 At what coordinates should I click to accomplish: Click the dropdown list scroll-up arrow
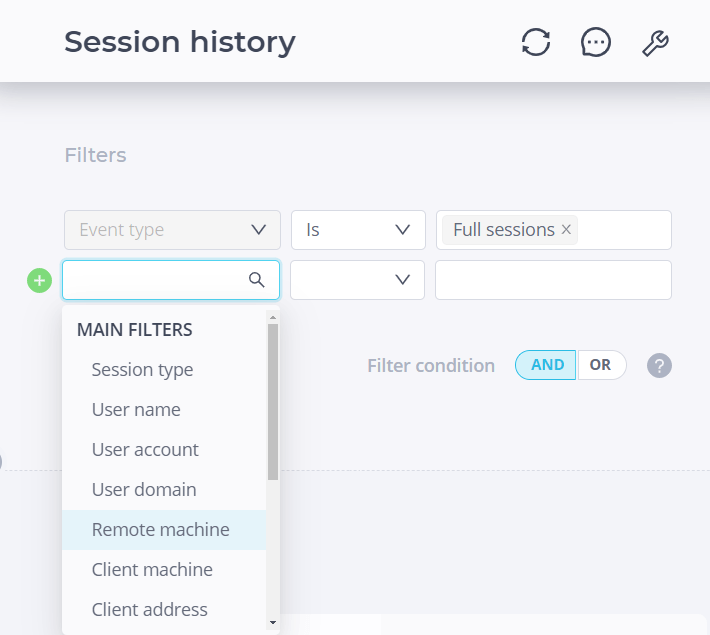tap(273, 318)
